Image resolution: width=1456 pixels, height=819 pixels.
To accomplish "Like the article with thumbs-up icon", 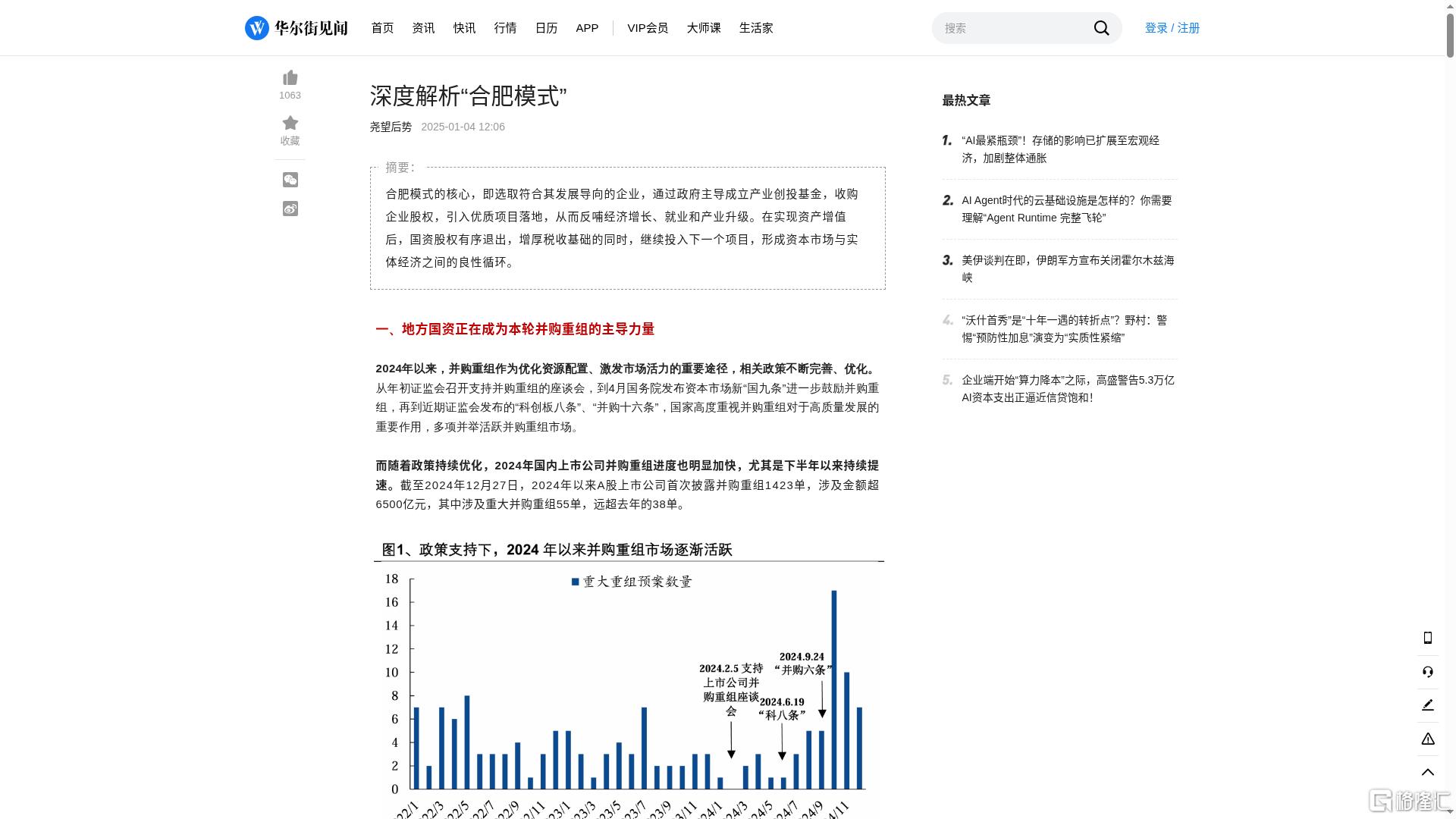I will 290,78.
